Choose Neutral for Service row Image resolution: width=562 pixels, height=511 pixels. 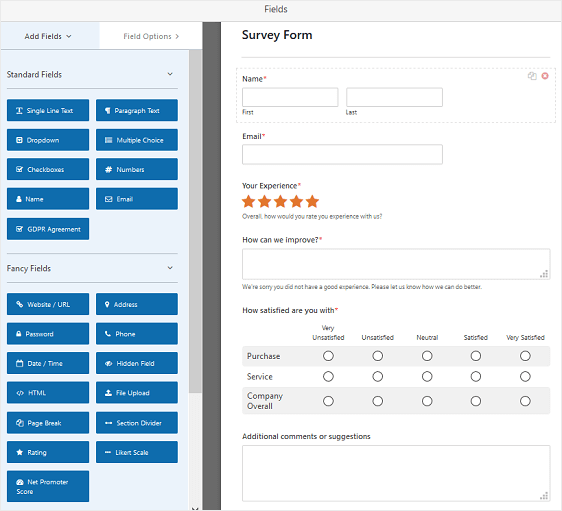[x=427, y=377]
